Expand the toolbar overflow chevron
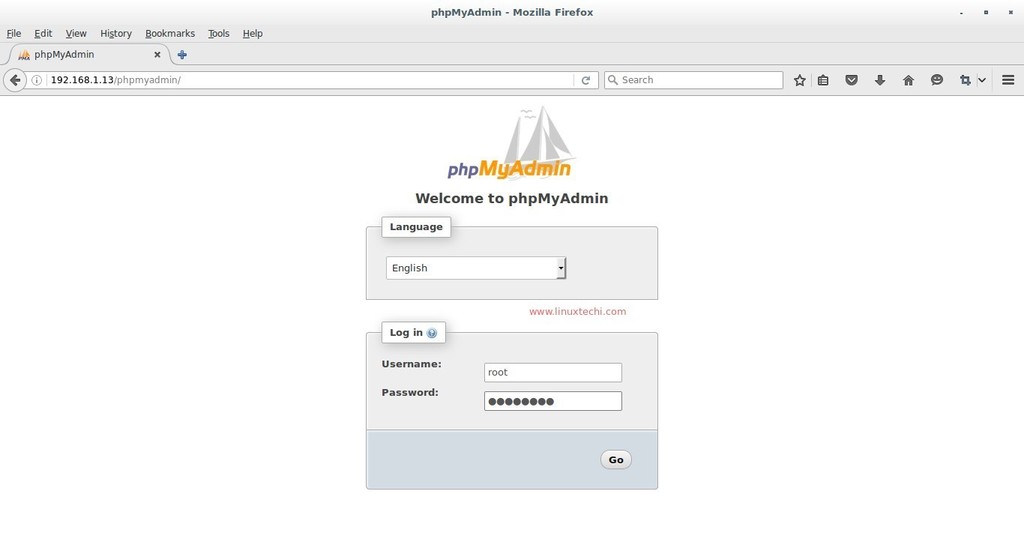This screenshot has height=557, width=1024. coord(982,80)
